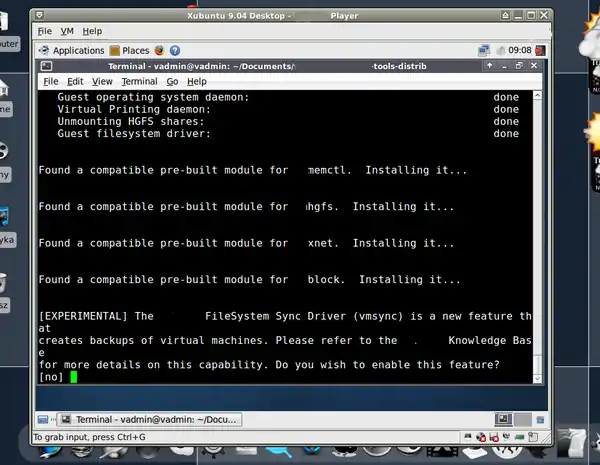600x465 pixels.
Task: Click the blue help icon in panel
Action: coord(175,50)
